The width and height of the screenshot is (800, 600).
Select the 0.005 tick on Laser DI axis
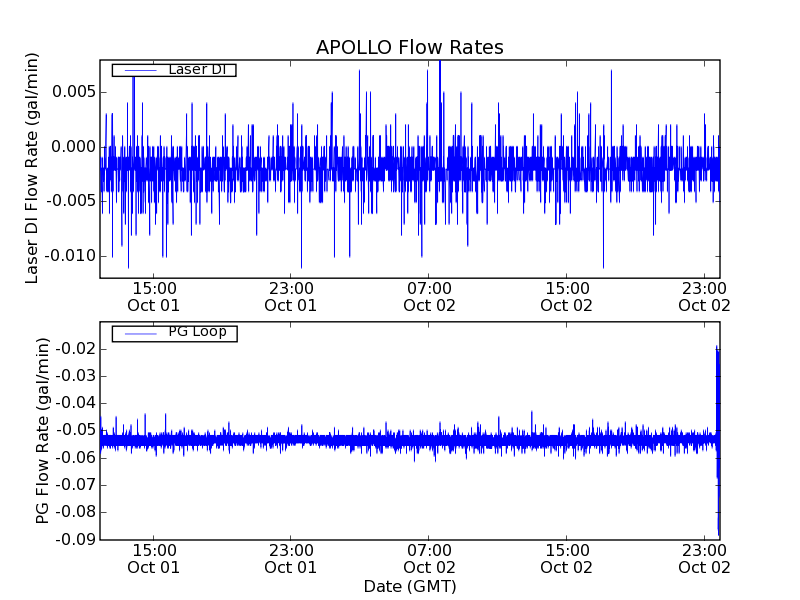(x=74, y=92)
